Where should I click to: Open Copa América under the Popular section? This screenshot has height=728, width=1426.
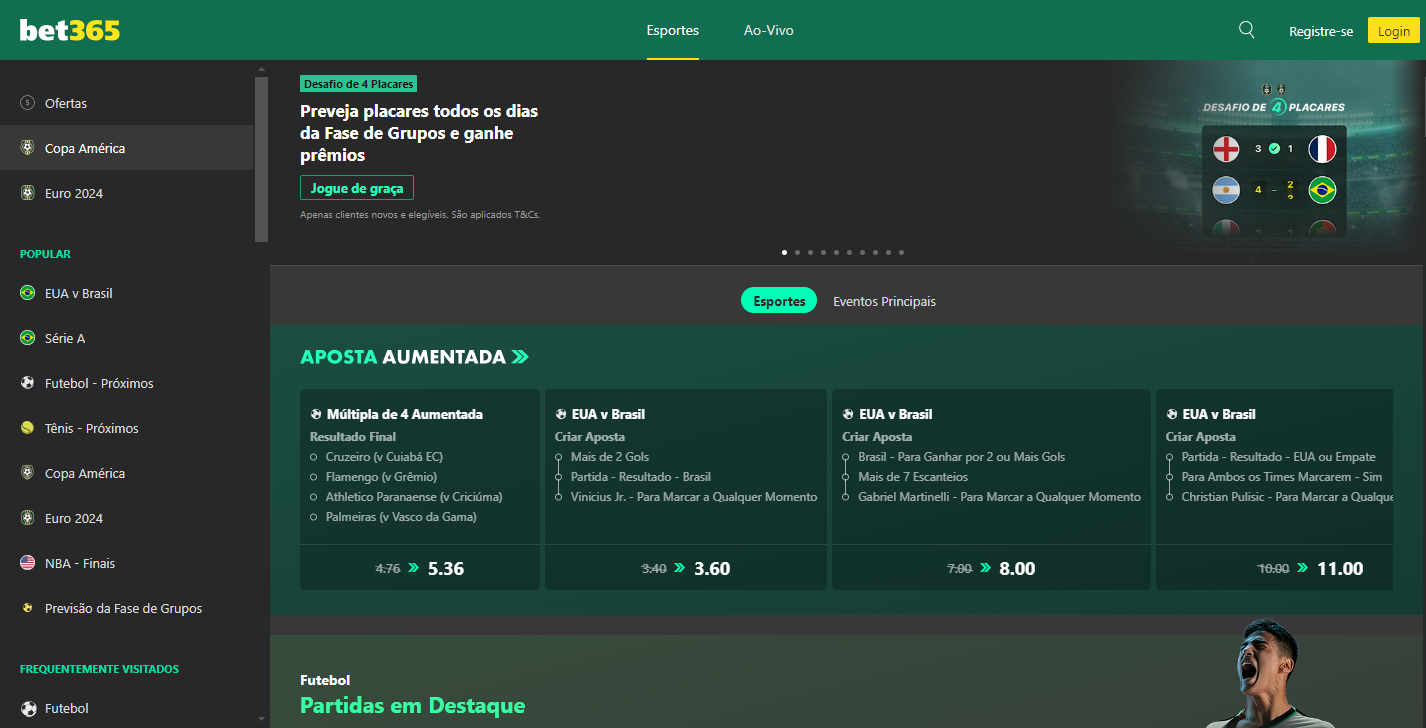85,473
